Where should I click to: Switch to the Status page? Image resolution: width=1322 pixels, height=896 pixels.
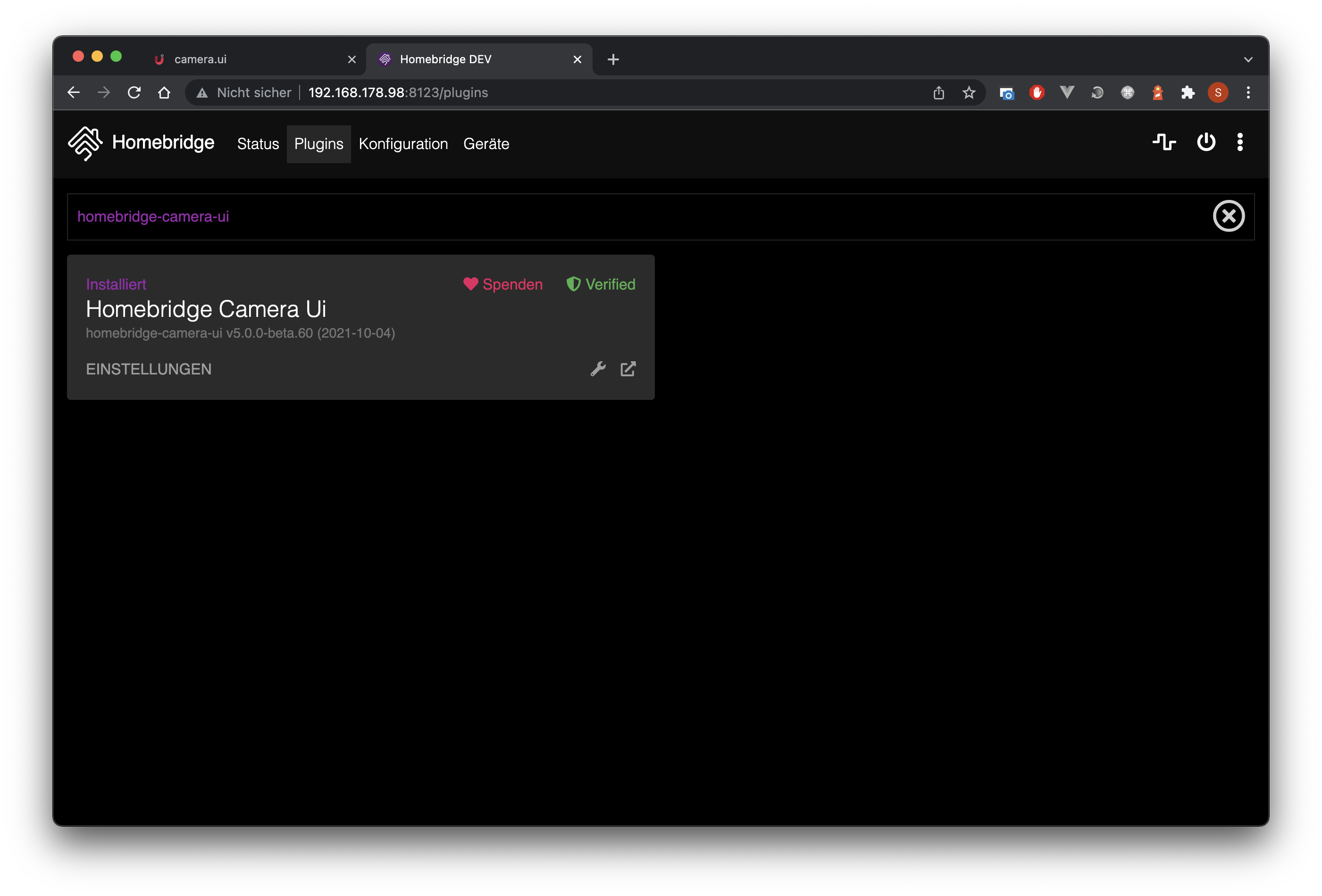click(258, 144)
